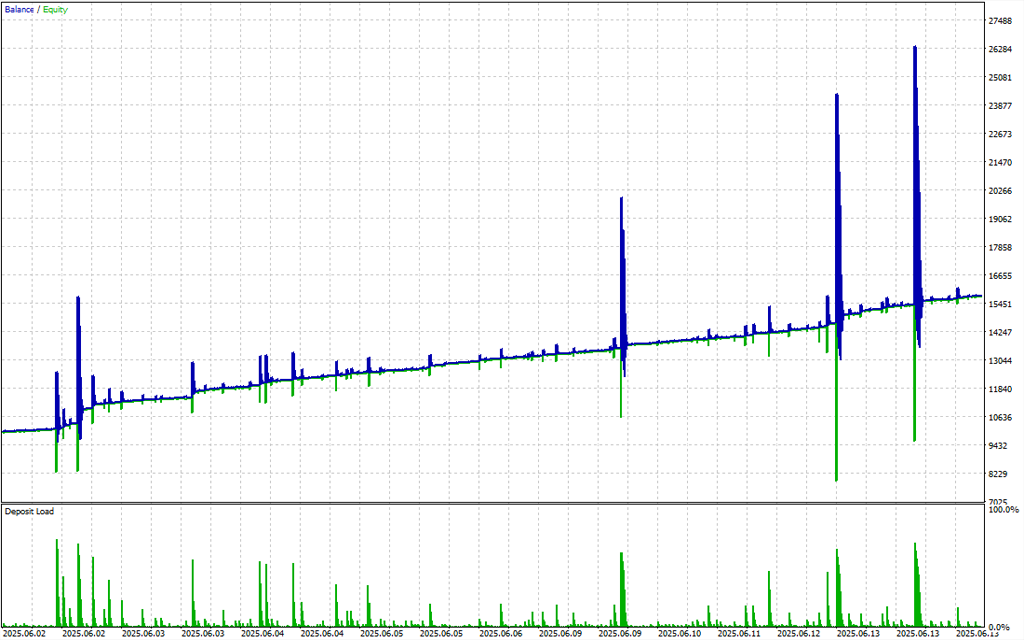Click the 20266 level on the vertical axis
1024x640 pixels.
[x=1001, y=191]
